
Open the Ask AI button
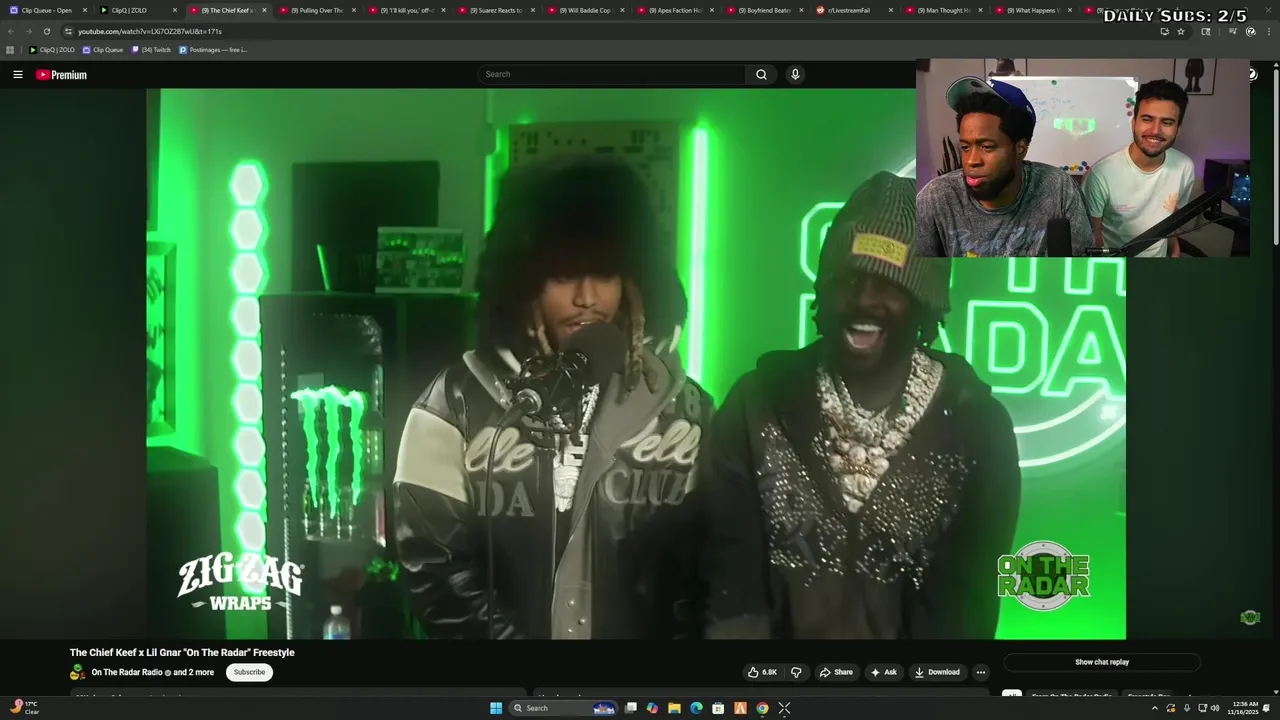[x=883, y=672]
